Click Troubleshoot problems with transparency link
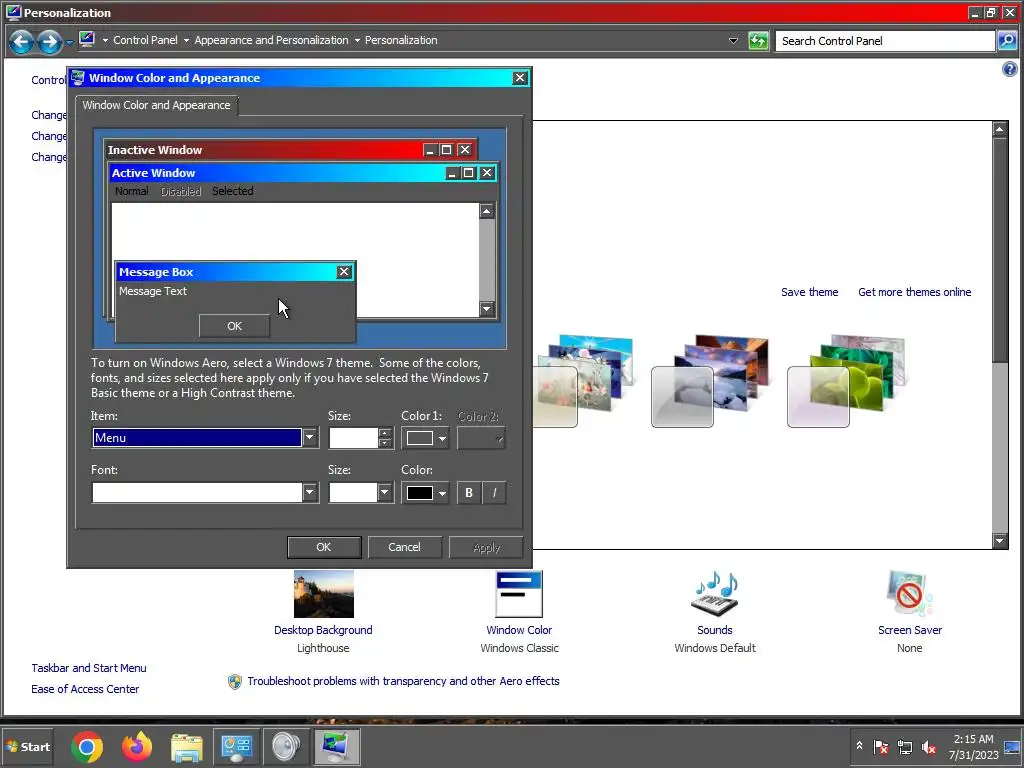 coord(403,681)
